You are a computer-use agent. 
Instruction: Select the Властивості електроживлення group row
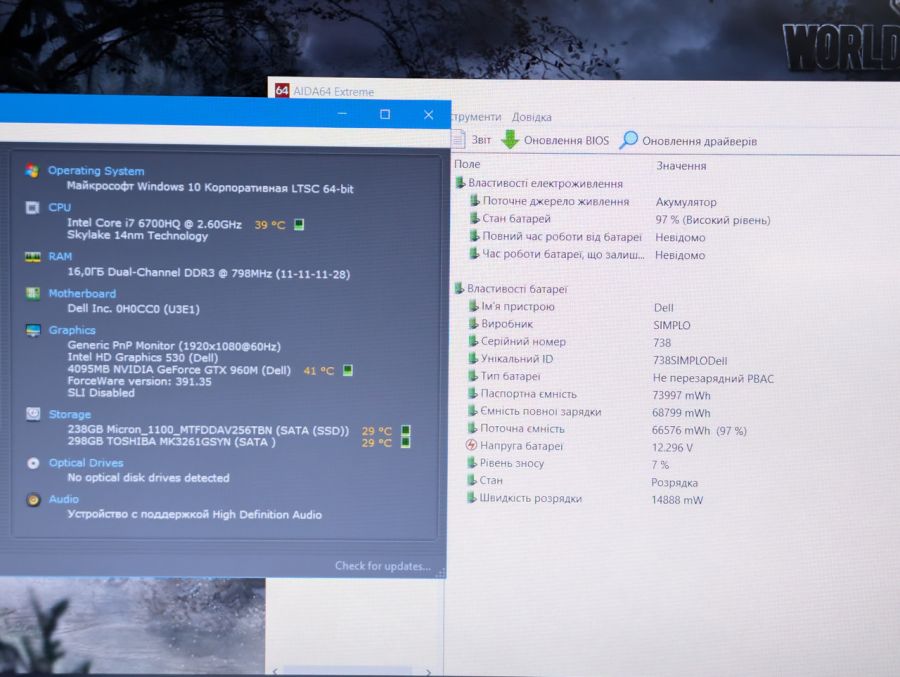coord(540,183)
